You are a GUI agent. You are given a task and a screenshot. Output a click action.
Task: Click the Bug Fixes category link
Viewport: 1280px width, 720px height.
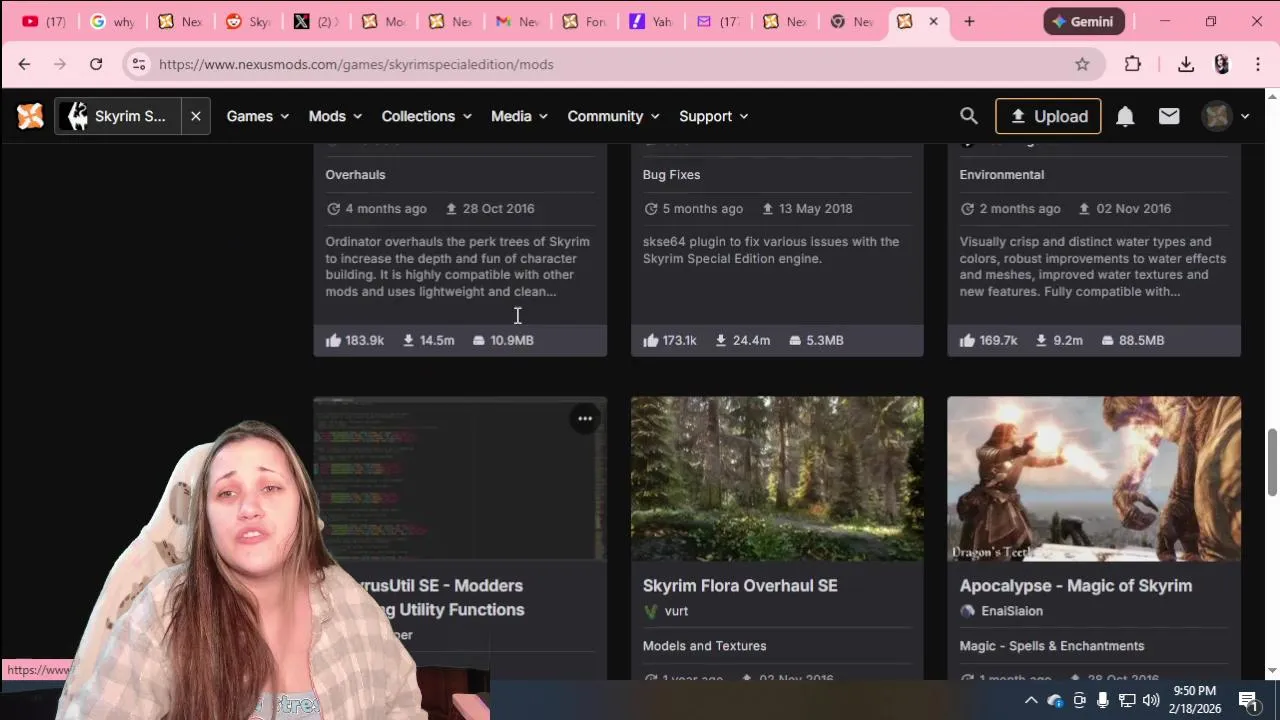671,174
